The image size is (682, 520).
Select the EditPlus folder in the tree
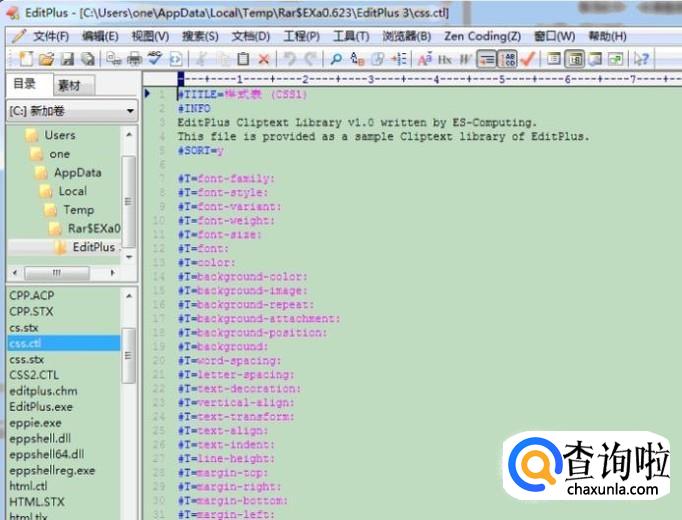[94, 247]
